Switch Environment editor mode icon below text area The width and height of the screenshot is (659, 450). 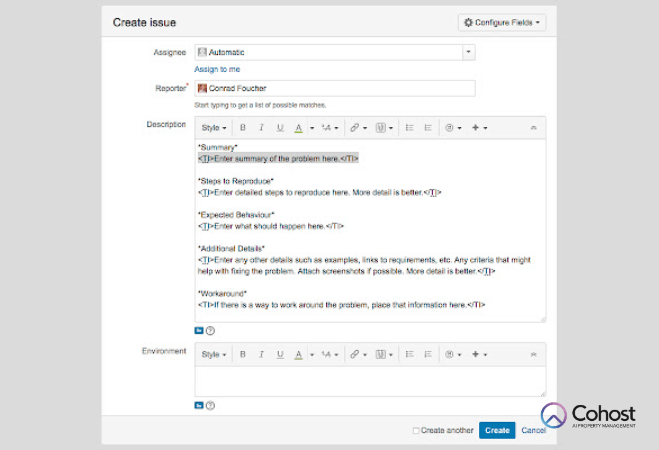199,405
